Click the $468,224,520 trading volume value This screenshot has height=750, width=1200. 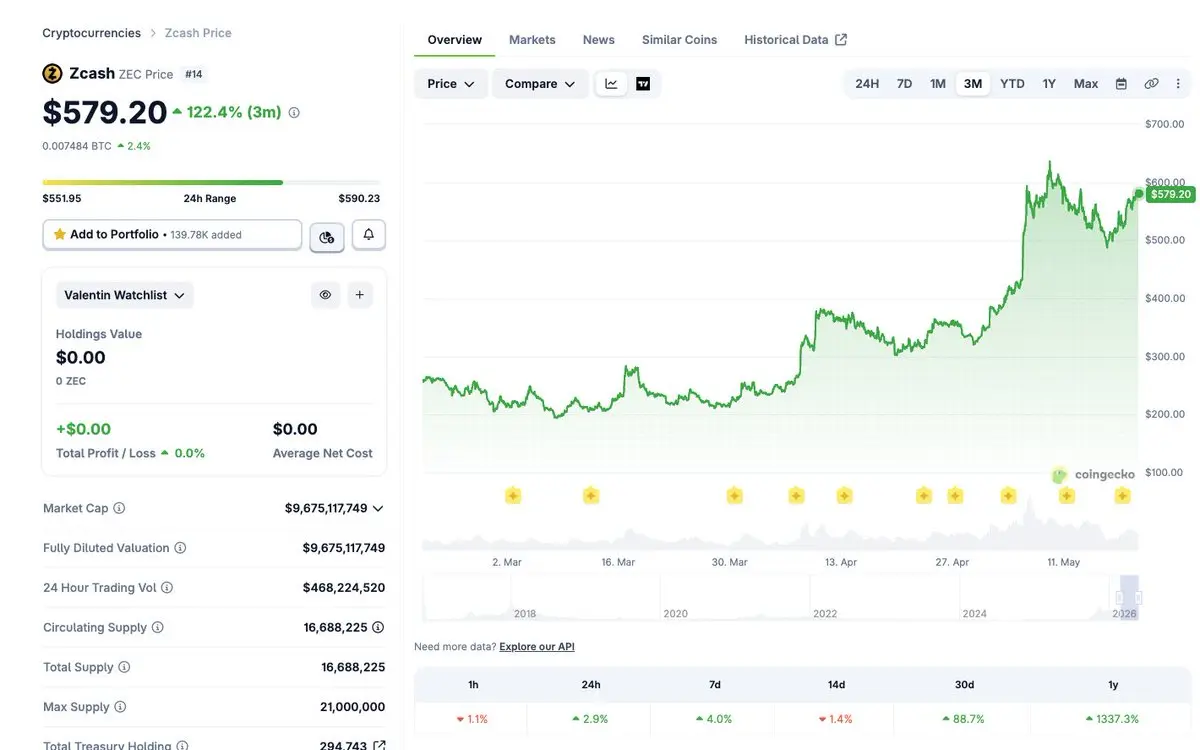click(x=344, y=588)
